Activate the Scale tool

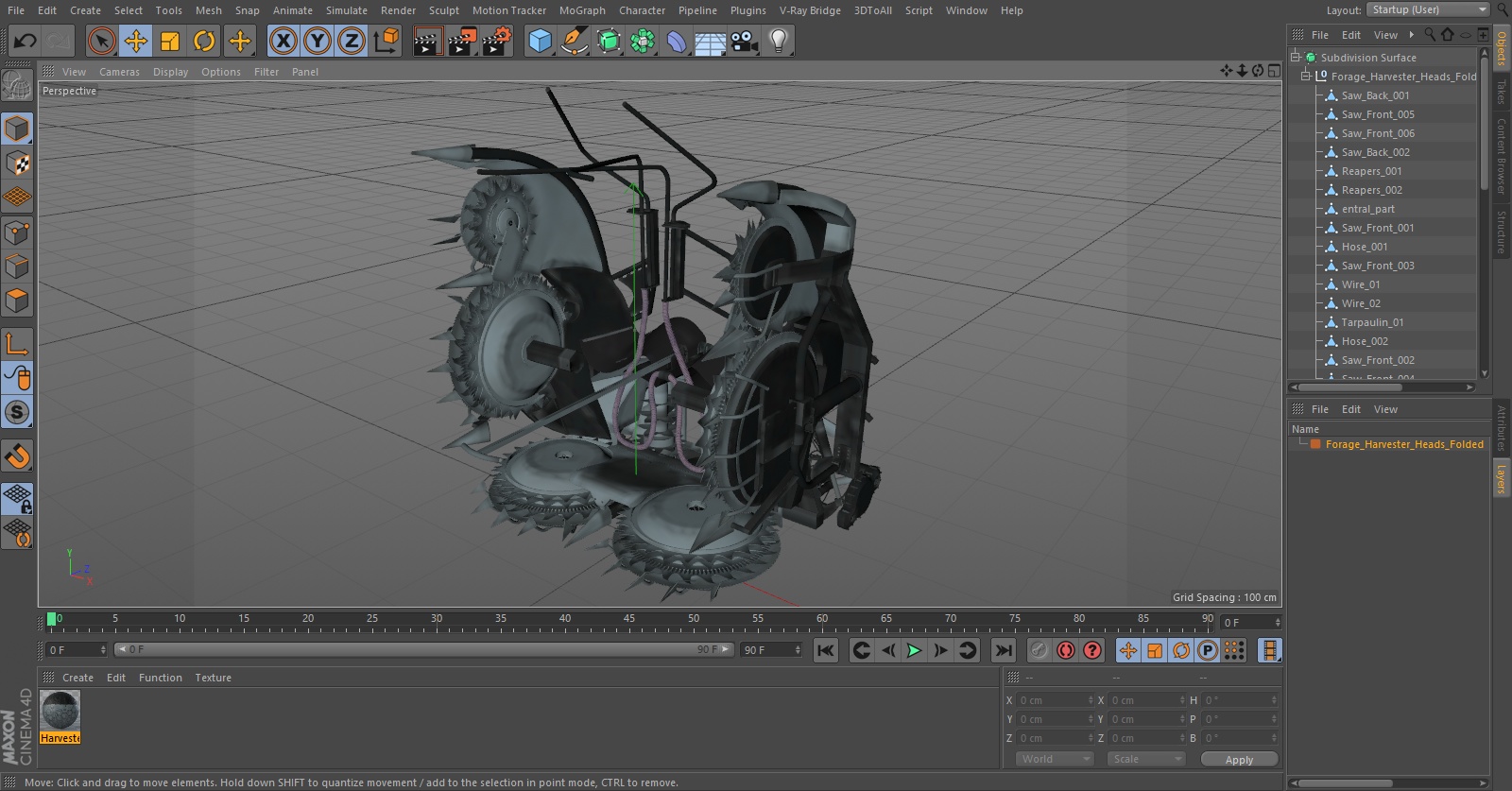coord(170,41)
